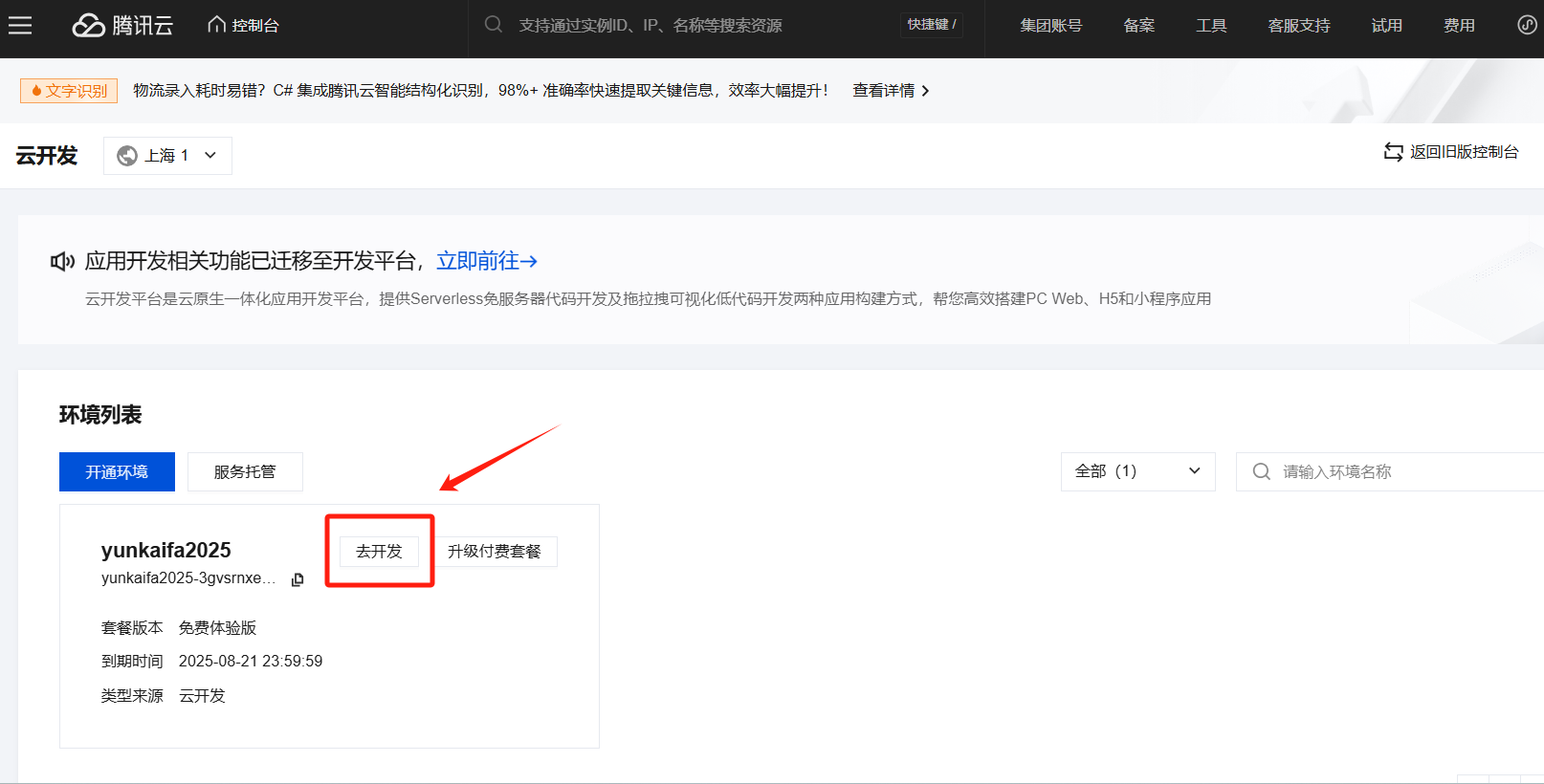The image size is (1544, 784).
Task: Click the expiry time 2025-08-21 23:59:59
Action: click(x=251, y=662)
